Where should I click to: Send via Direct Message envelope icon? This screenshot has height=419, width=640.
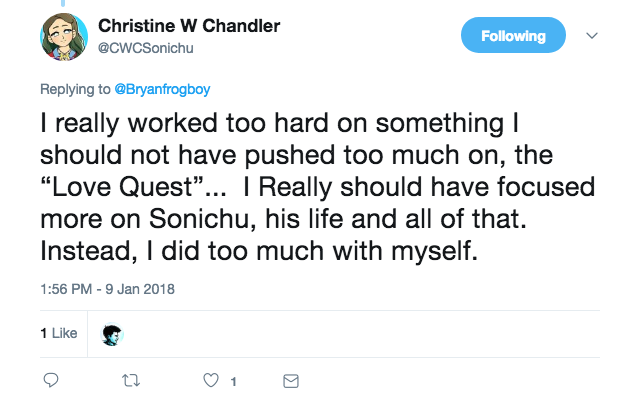[291, 381]
